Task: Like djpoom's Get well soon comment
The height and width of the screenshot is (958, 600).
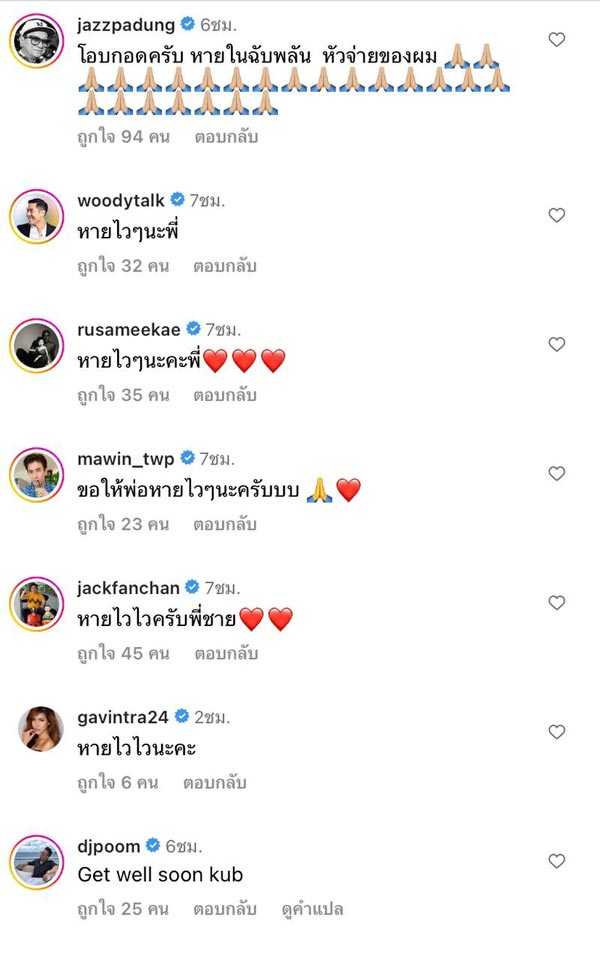Action: (x=557, y=861)
